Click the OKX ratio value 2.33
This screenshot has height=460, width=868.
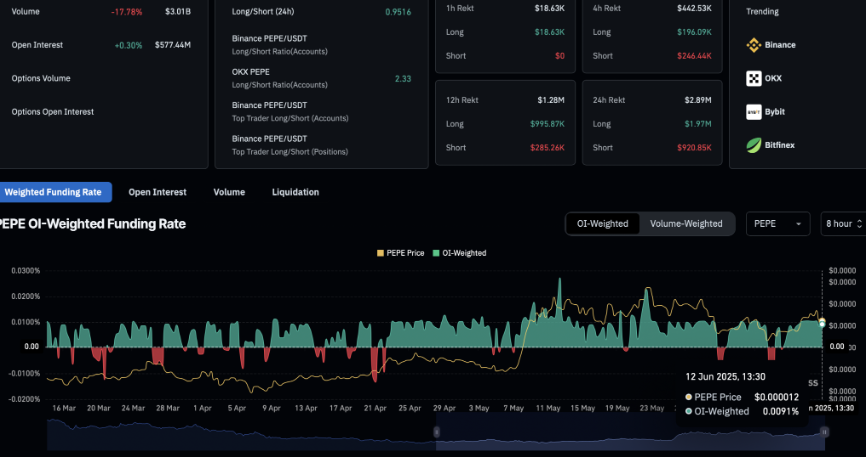pyautogui.click(x=402, y=79)
